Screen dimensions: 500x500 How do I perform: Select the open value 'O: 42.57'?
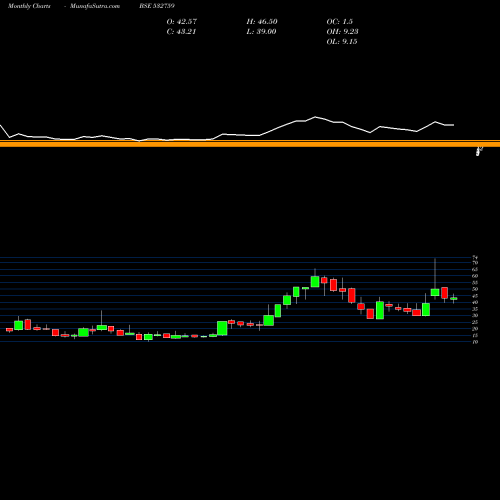tap(182, 22)
